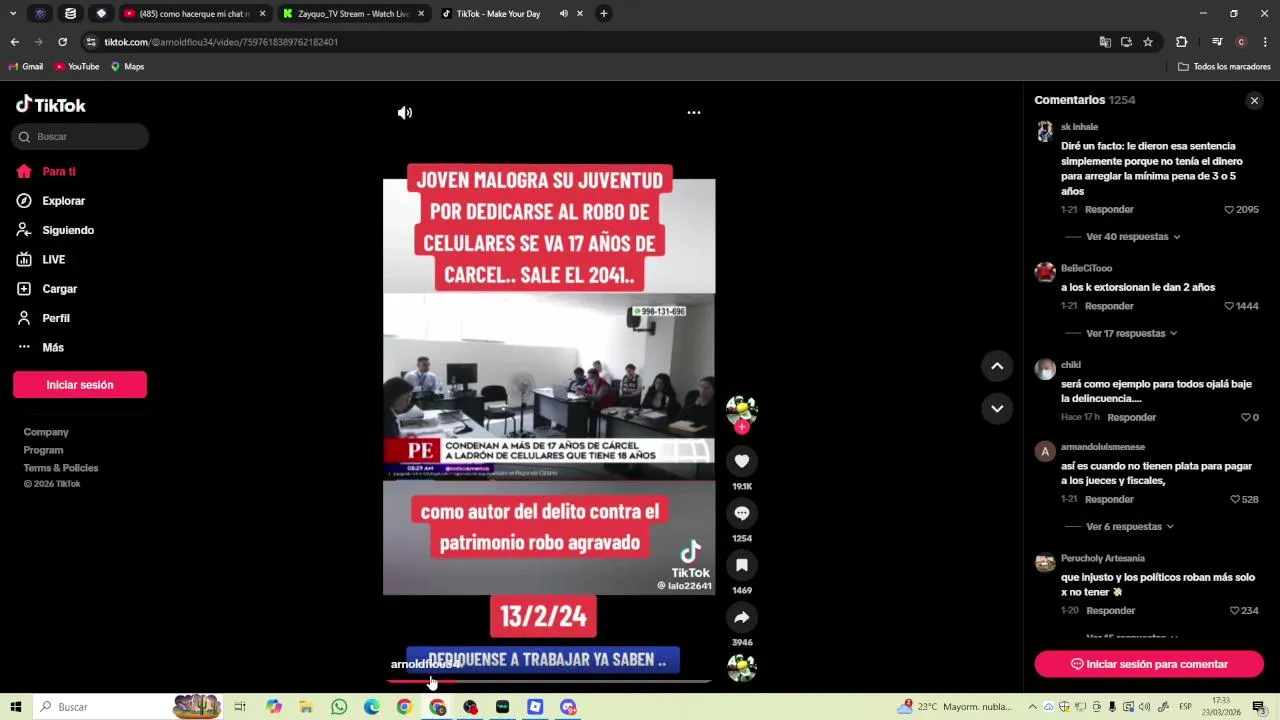The width and height of the screenshot is (1280, 720).
Task: Show hidden system tray icons
Action: pyautogui.click(x=1032, y=707)
